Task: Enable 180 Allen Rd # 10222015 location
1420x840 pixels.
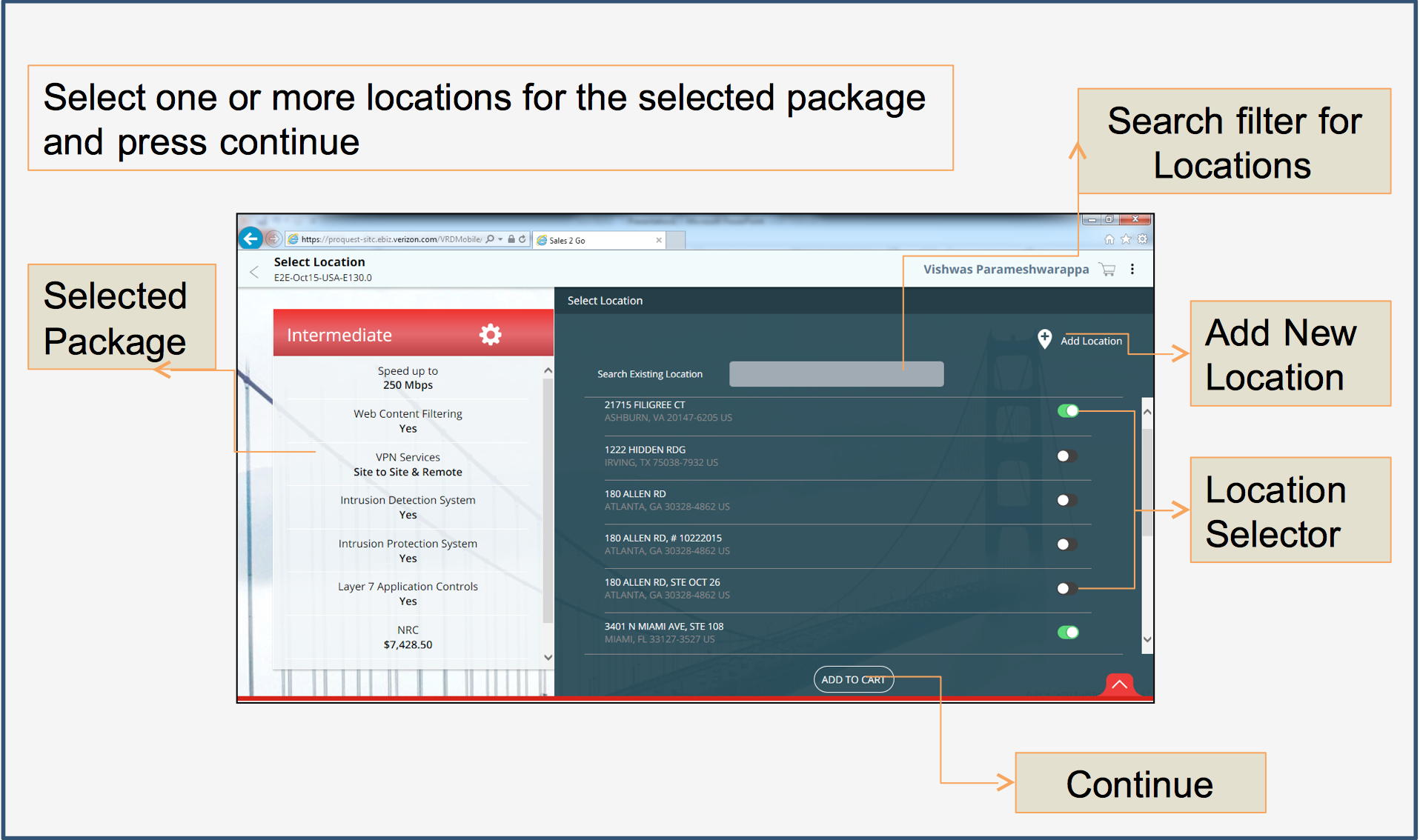Action: click(x=1068, y=544)
